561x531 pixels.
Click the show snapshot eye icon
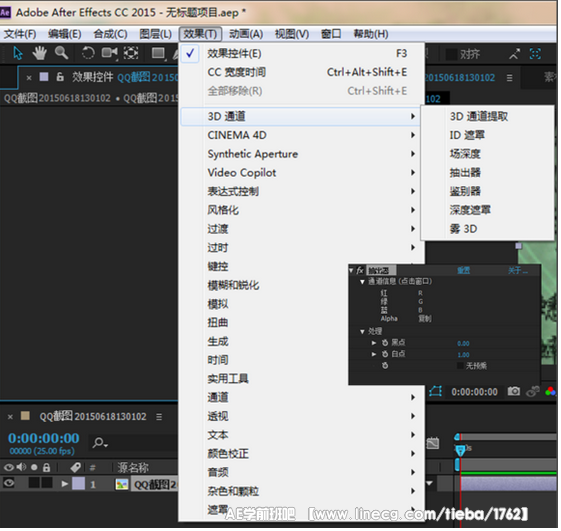[x=533, y=393]
